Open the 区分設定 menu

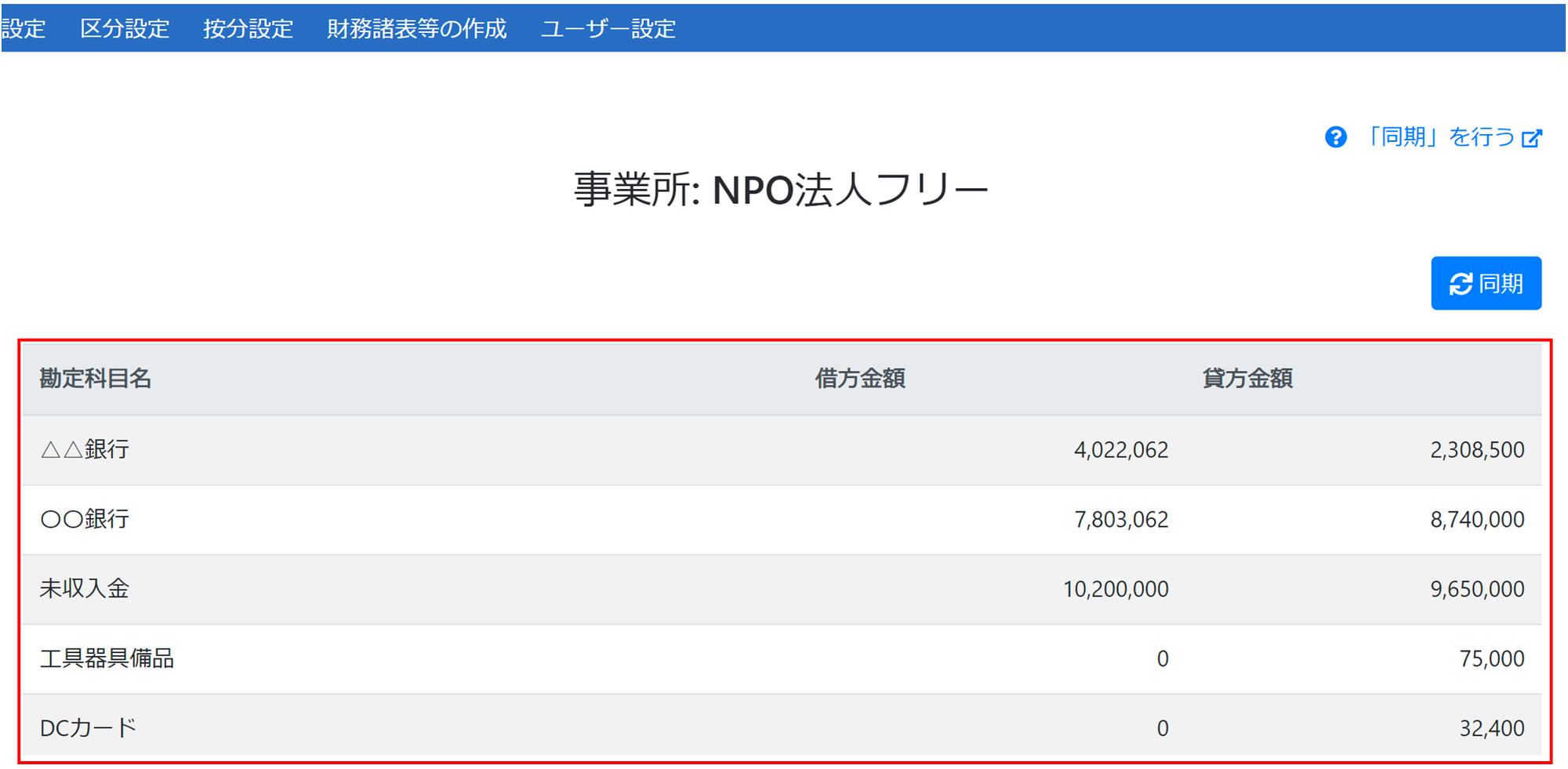125,29
